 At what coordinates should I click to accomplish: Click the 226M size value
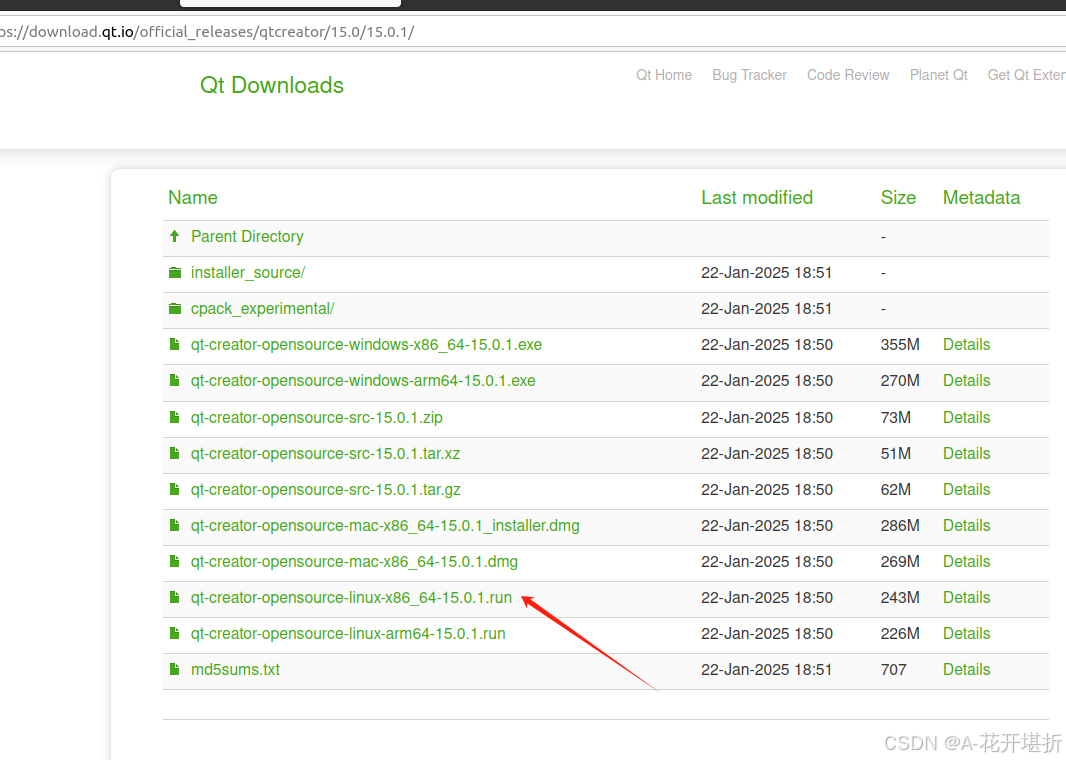click(x=899, y=634)
